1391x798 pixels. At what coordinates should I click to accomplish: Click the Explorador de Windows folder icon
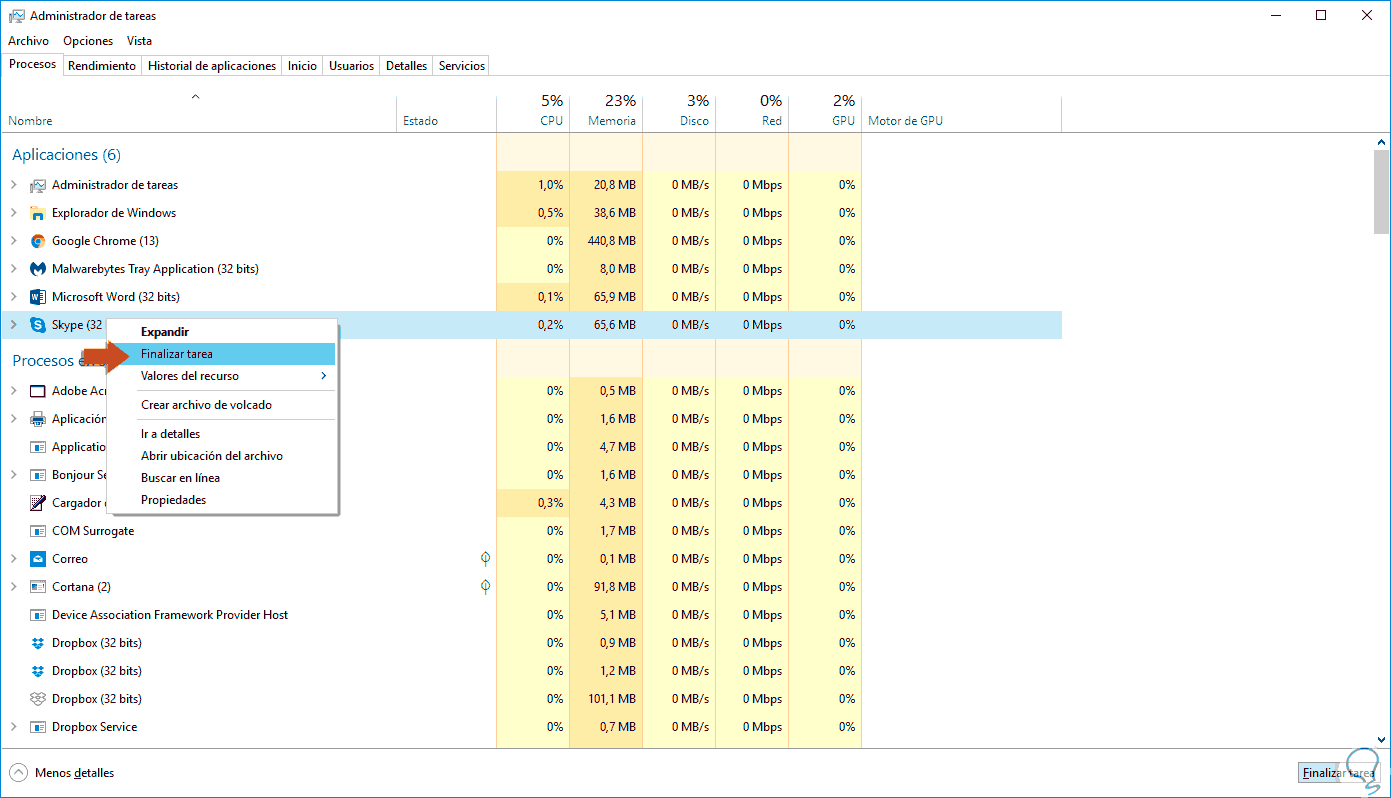[38, 213]
